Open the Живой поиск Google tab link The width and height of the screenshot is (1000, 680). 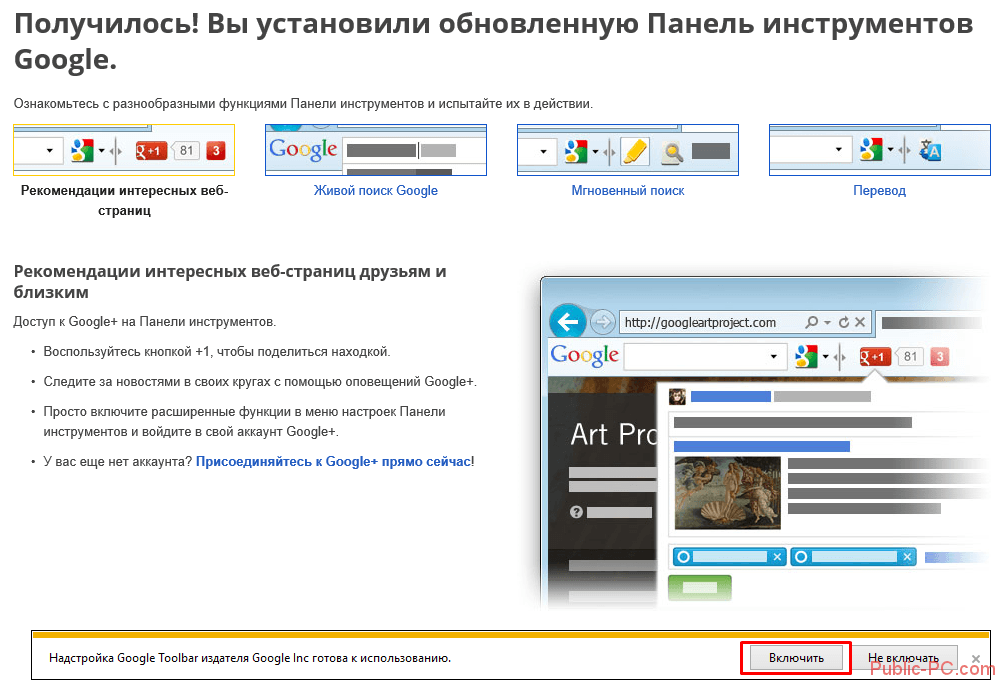click(375, 190)
